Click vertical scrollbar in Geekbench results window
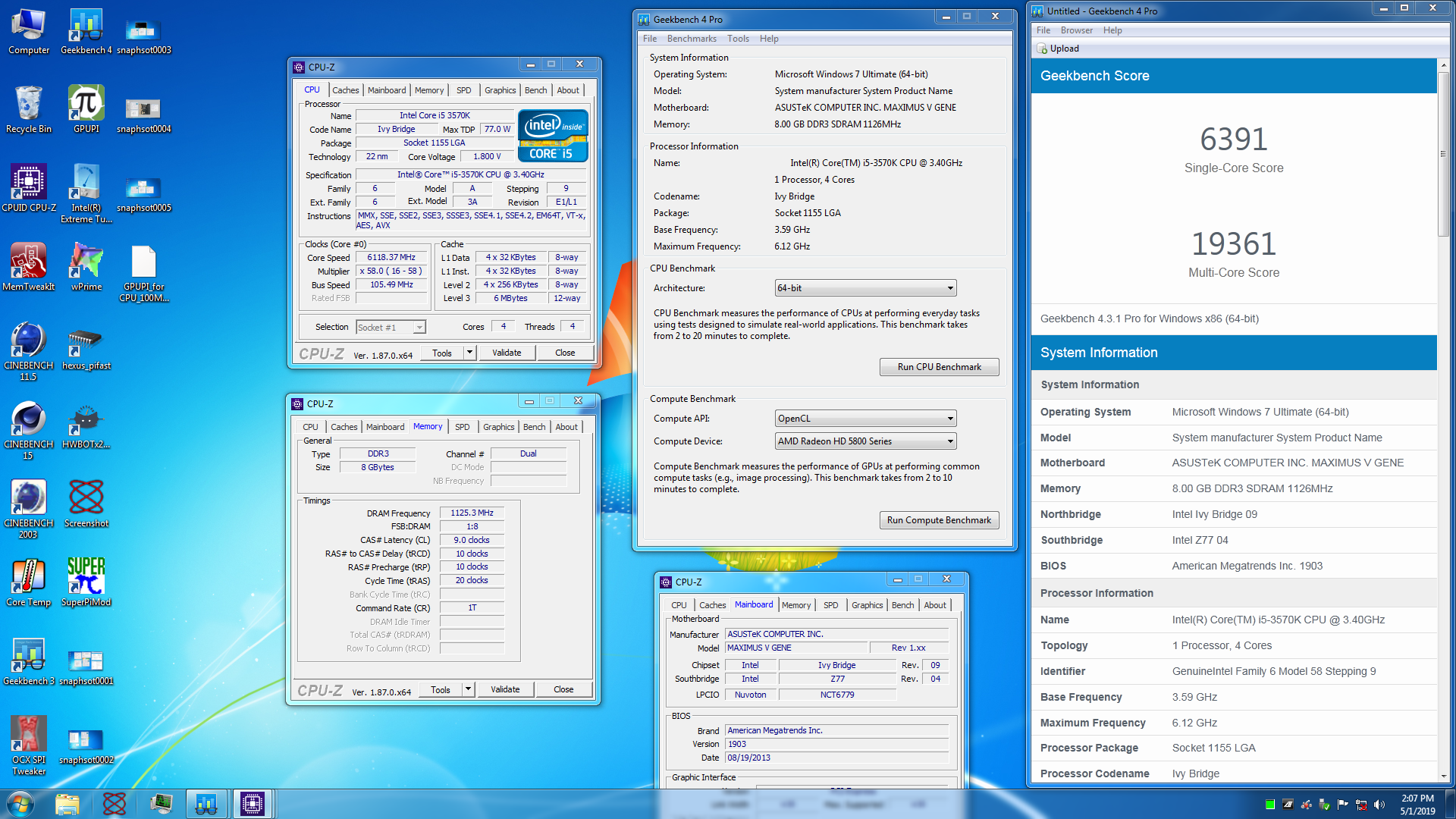This screenshot has height=819, width=1456. click(1443, 154)
